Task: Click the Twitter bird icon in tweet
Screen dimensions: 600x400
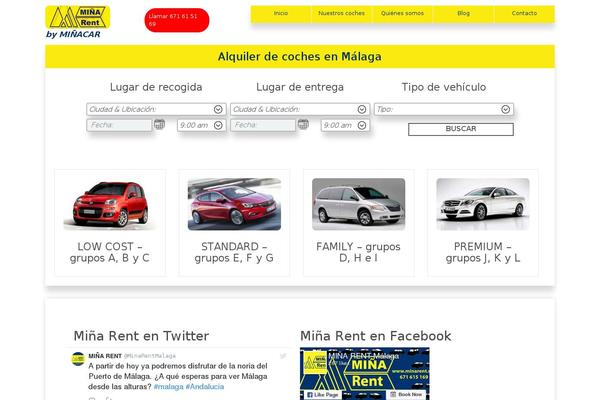Action: click(x=283, y=356)
